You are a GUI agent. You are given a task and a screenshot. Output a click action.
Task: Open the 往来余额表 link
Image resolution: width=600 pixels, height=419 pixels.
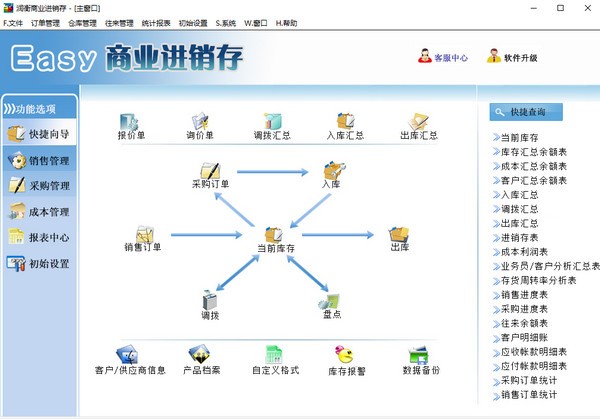[520, 323]
